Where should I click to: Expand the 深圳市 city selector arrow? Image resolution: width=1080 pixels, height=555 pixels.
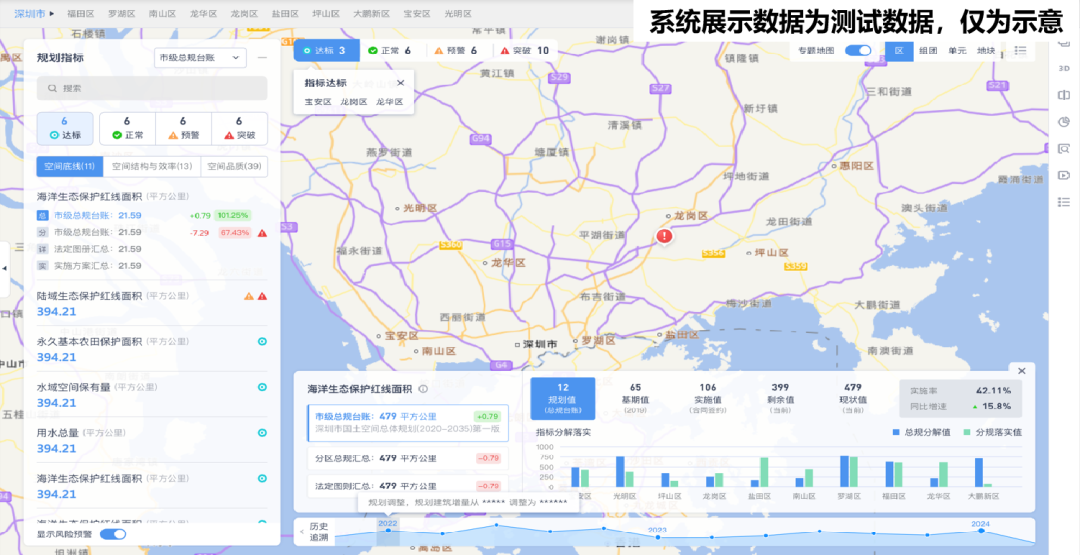coord(52,14)
